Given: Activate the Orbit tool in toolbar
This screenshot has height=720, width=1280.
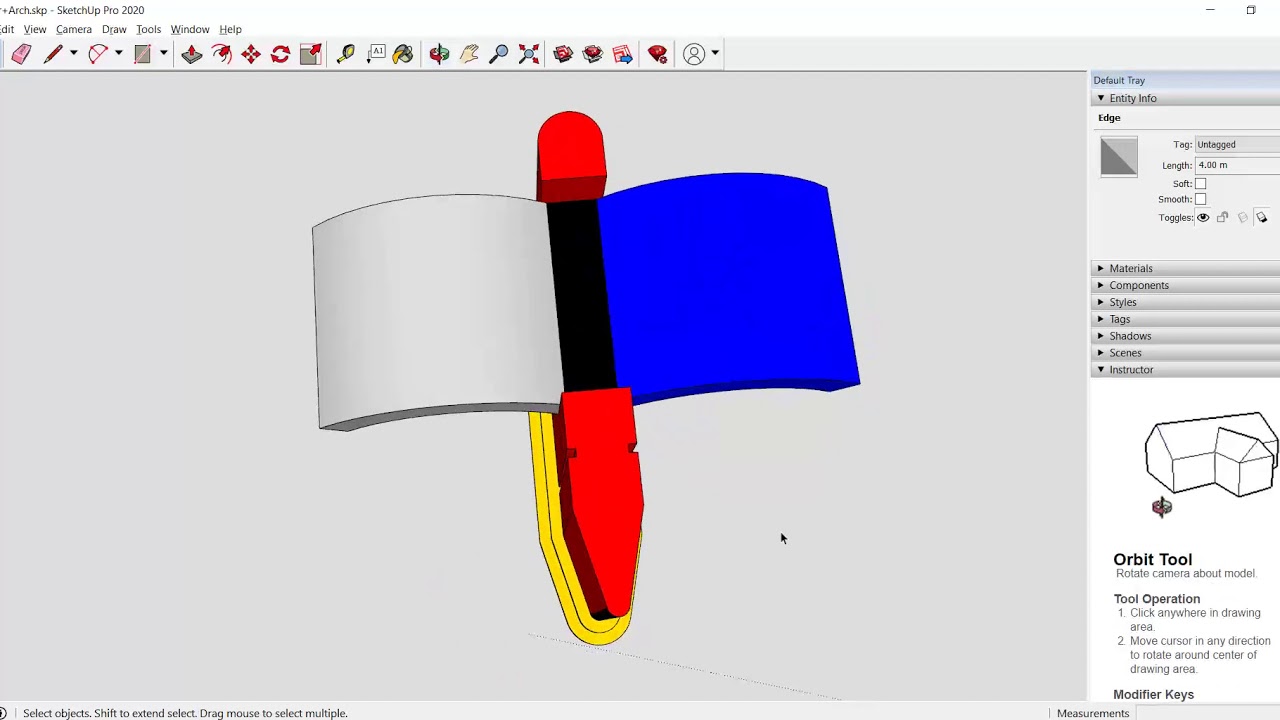Looking at the screenshot, I should (439, 54).
